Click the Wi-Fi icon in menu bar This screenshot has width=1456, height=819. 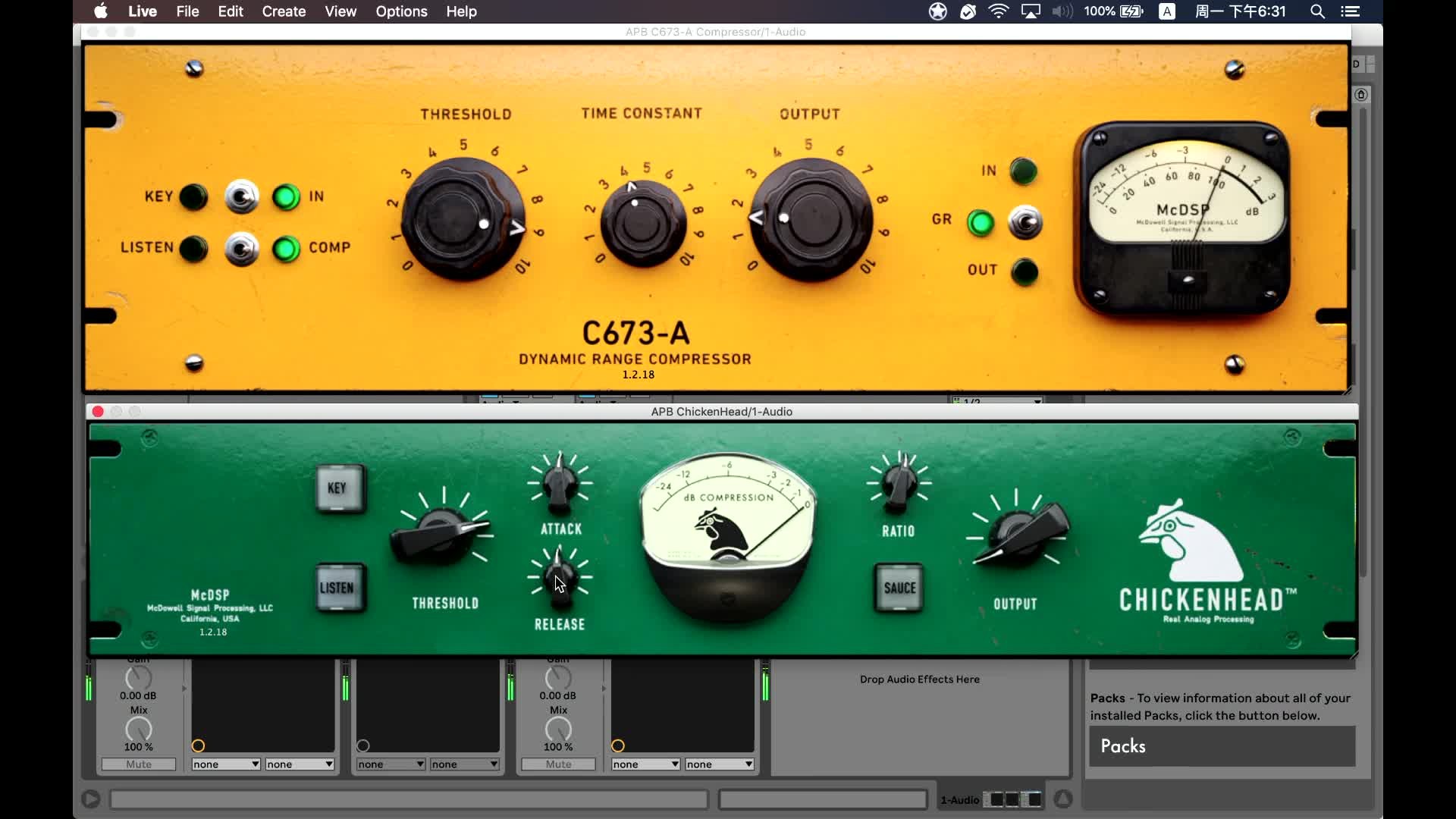coord(999,11)
